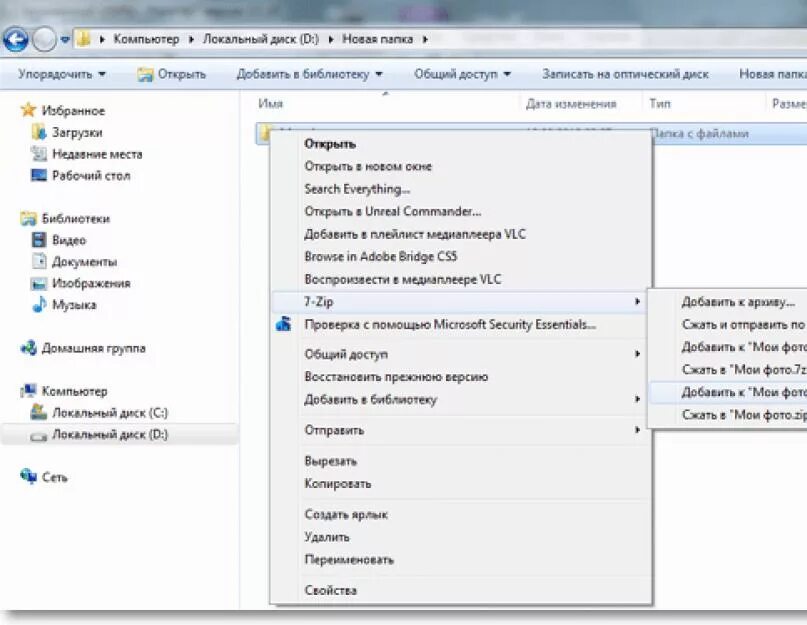Screen dimensions: 807x625
Task: Click the Загрузки folder icon
Action: pyautogui.click(x=39, y=132)
